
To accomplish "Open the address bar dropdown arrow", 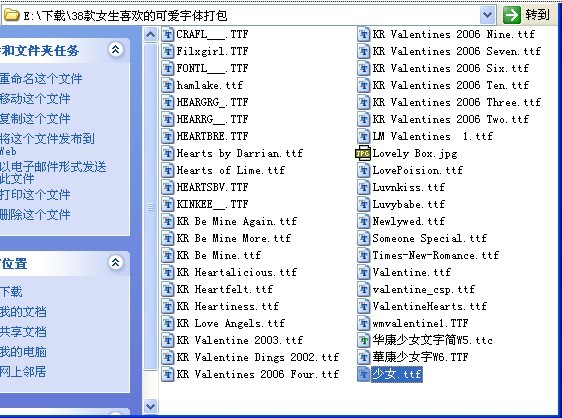I will [487, 15].
